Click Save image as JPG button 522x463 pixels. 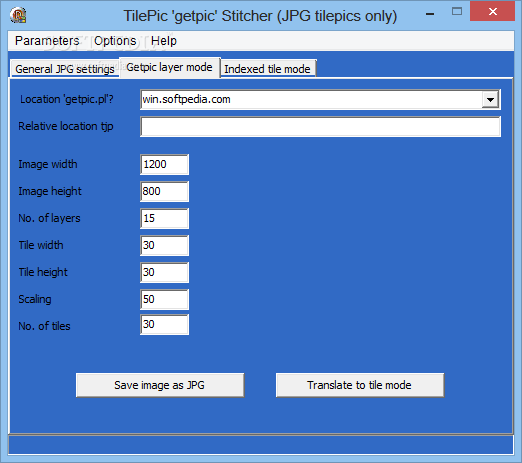160,385
